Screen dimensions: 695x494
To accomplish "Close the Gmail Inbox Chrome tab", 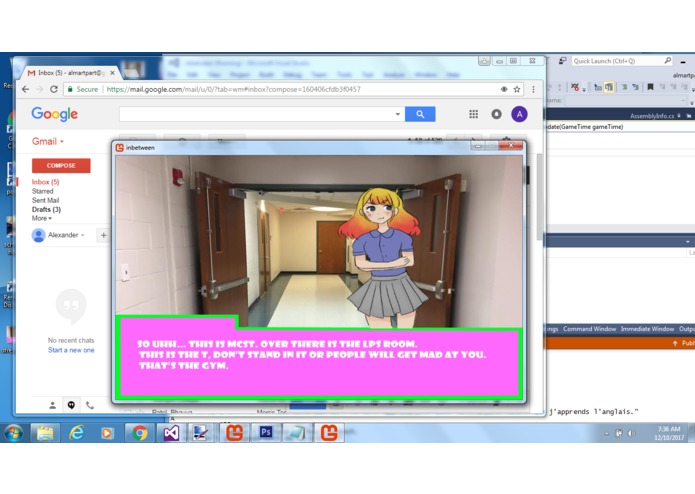I will (x=112, y=73).
